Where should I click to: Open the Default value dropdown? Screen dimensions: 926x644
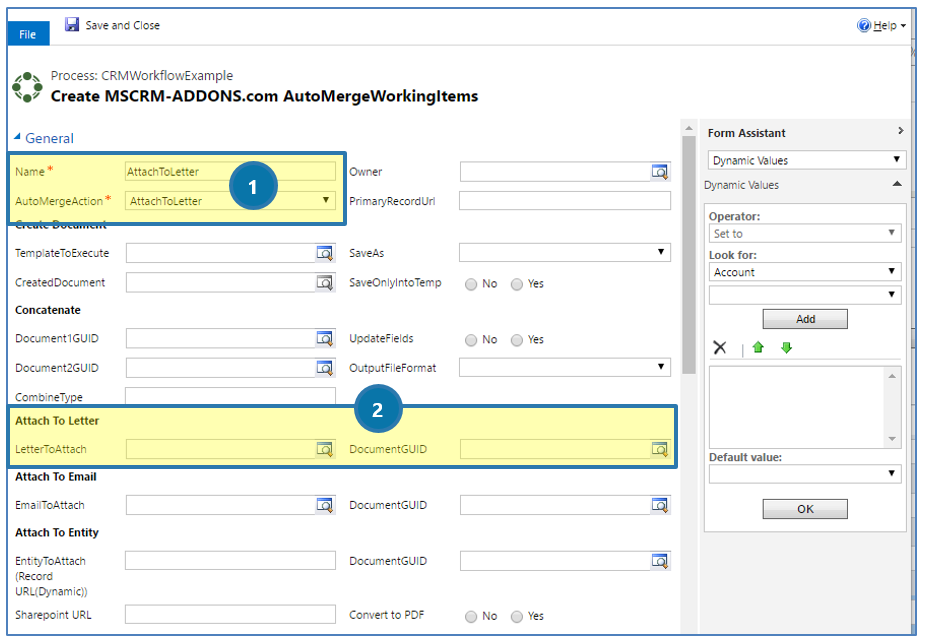(805, 474)
